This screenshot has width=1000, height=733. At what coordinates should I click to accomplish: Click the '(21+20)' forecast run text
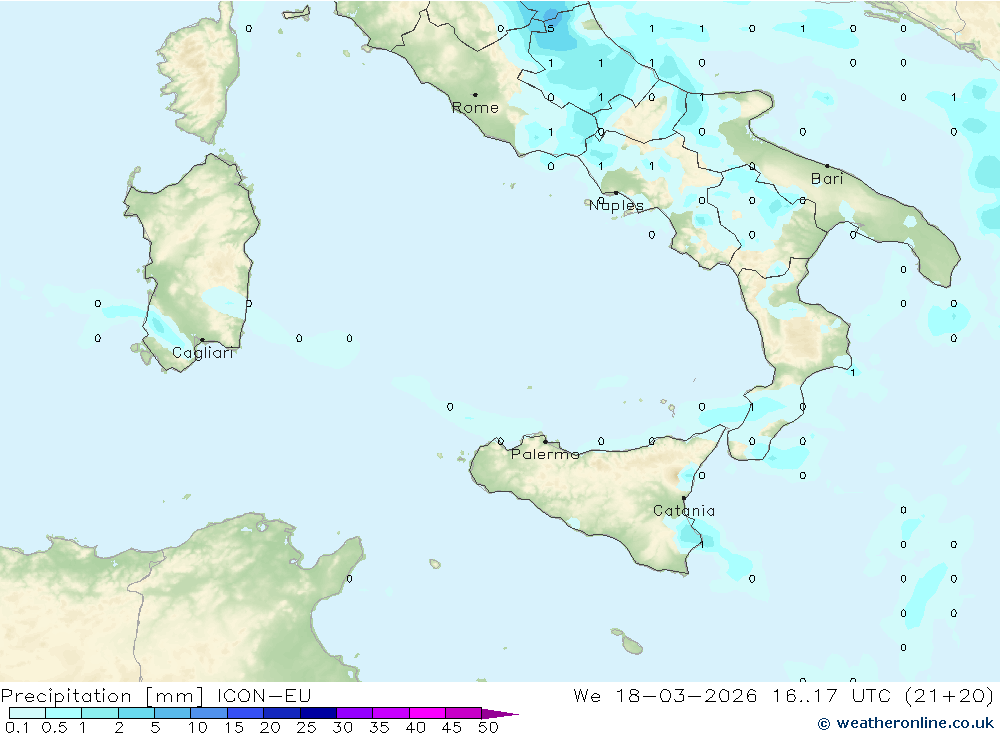950,695
